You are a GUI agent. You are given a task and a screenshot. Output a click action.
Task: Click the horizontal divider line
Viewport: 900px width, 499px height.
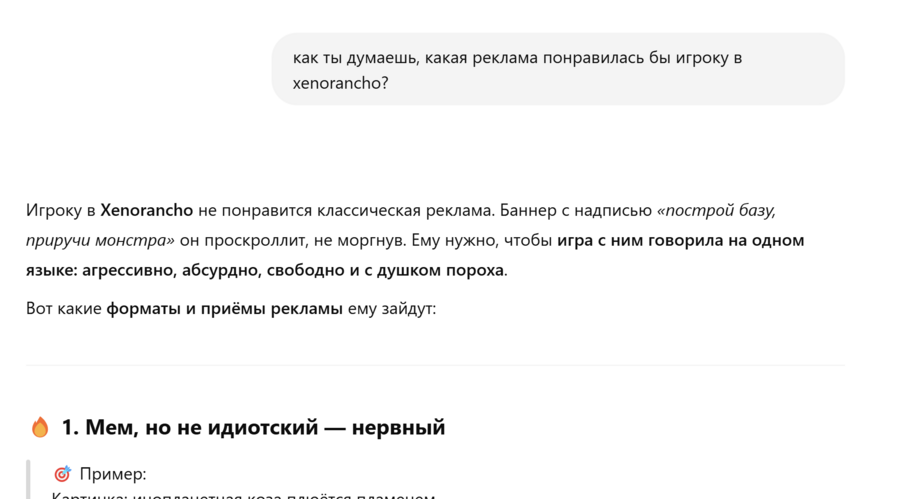point(435,366)
